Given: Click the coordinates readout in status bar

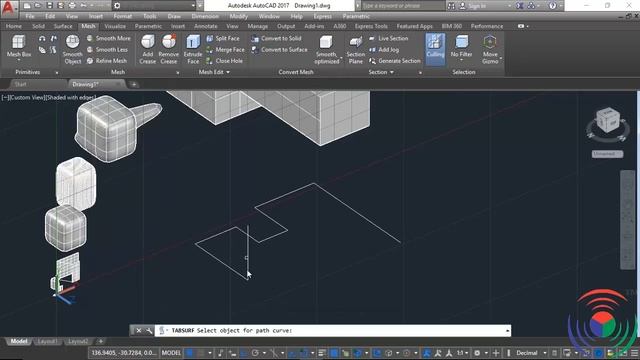Looking at the screenshot, I should [123, 353].
